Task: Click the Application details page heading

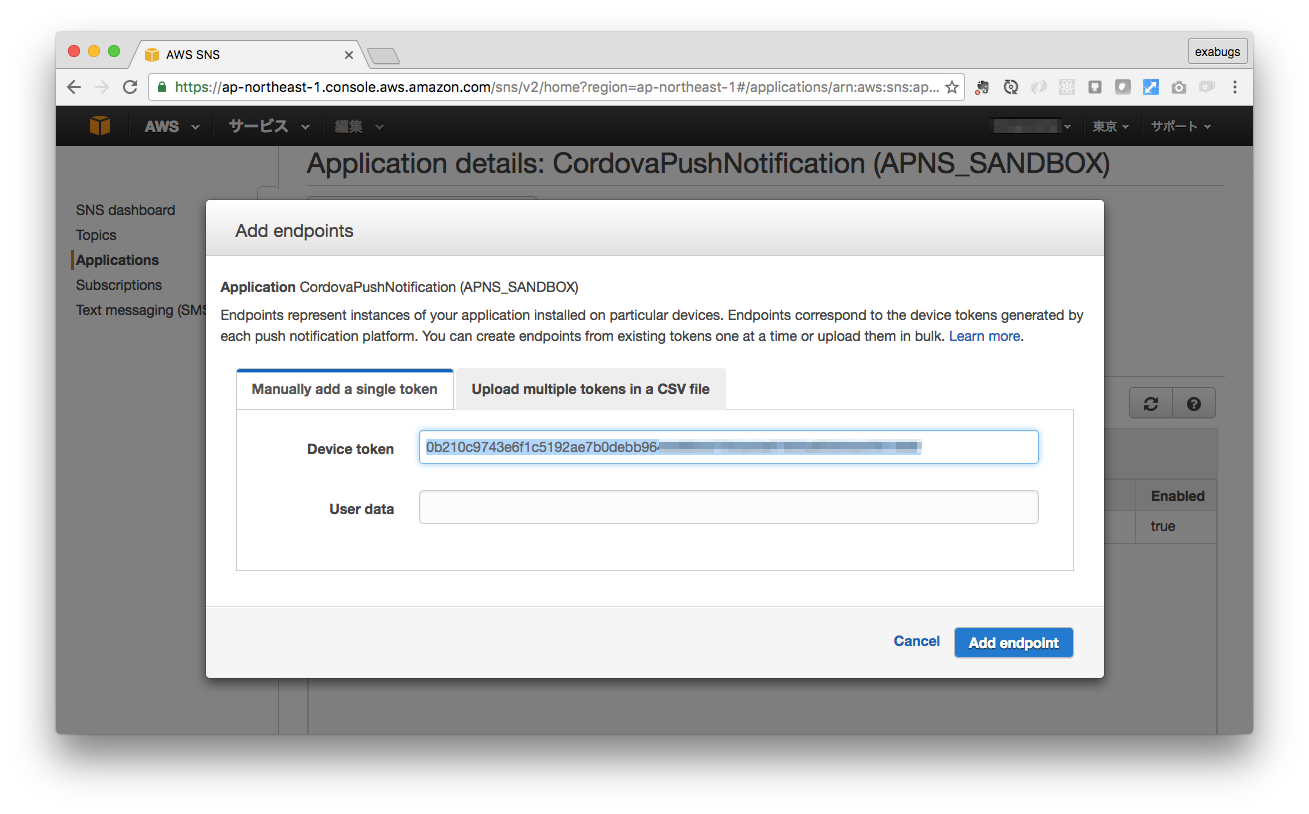Action: point(708,164)
